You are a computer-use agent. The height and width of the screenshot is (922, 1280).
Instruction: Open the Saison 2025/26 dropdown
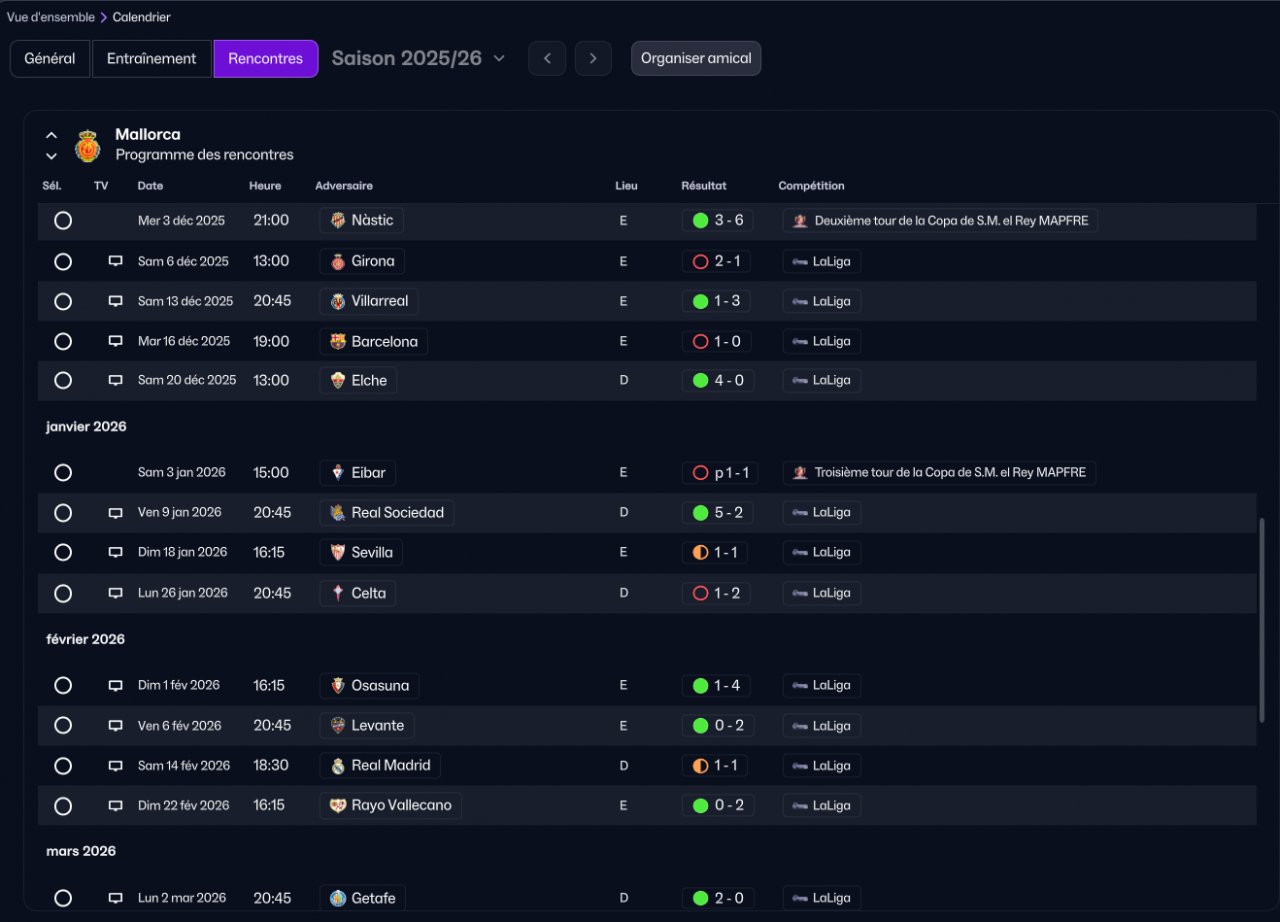click(x=418, y=58)
